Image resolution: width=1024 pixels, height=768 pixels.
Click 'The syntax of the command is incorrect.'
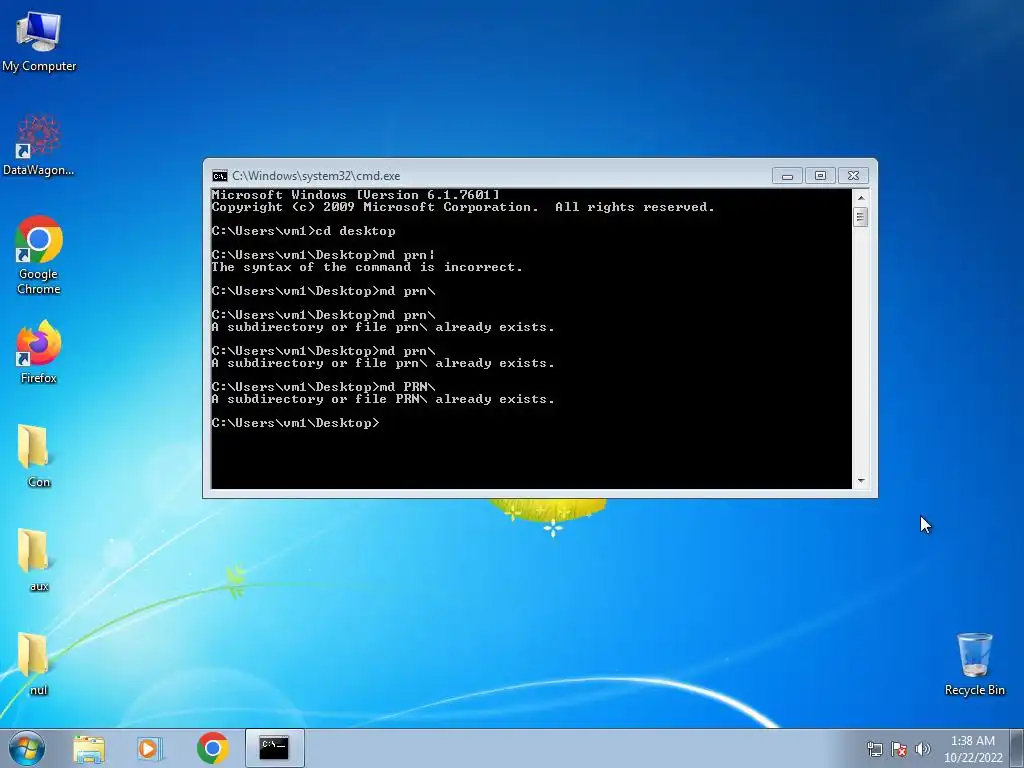(367, 267)
